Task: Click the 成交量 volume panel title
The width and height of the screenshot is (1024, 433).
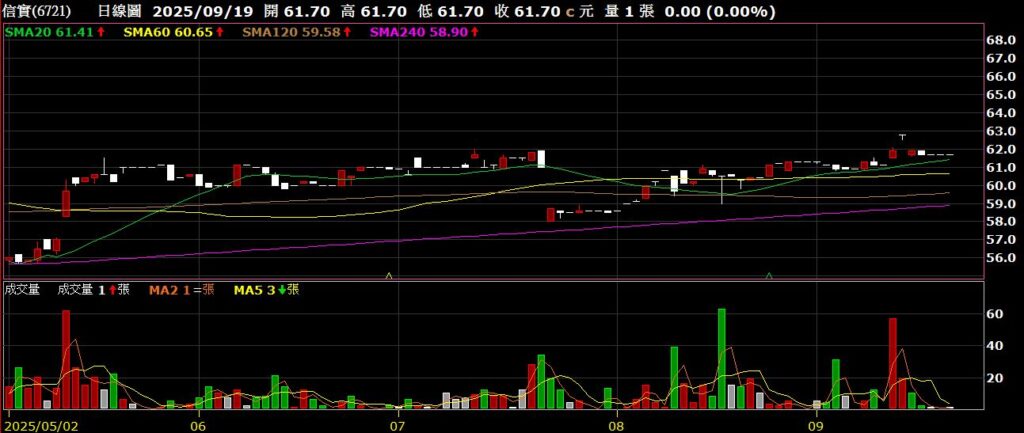Action: point(22,290)
